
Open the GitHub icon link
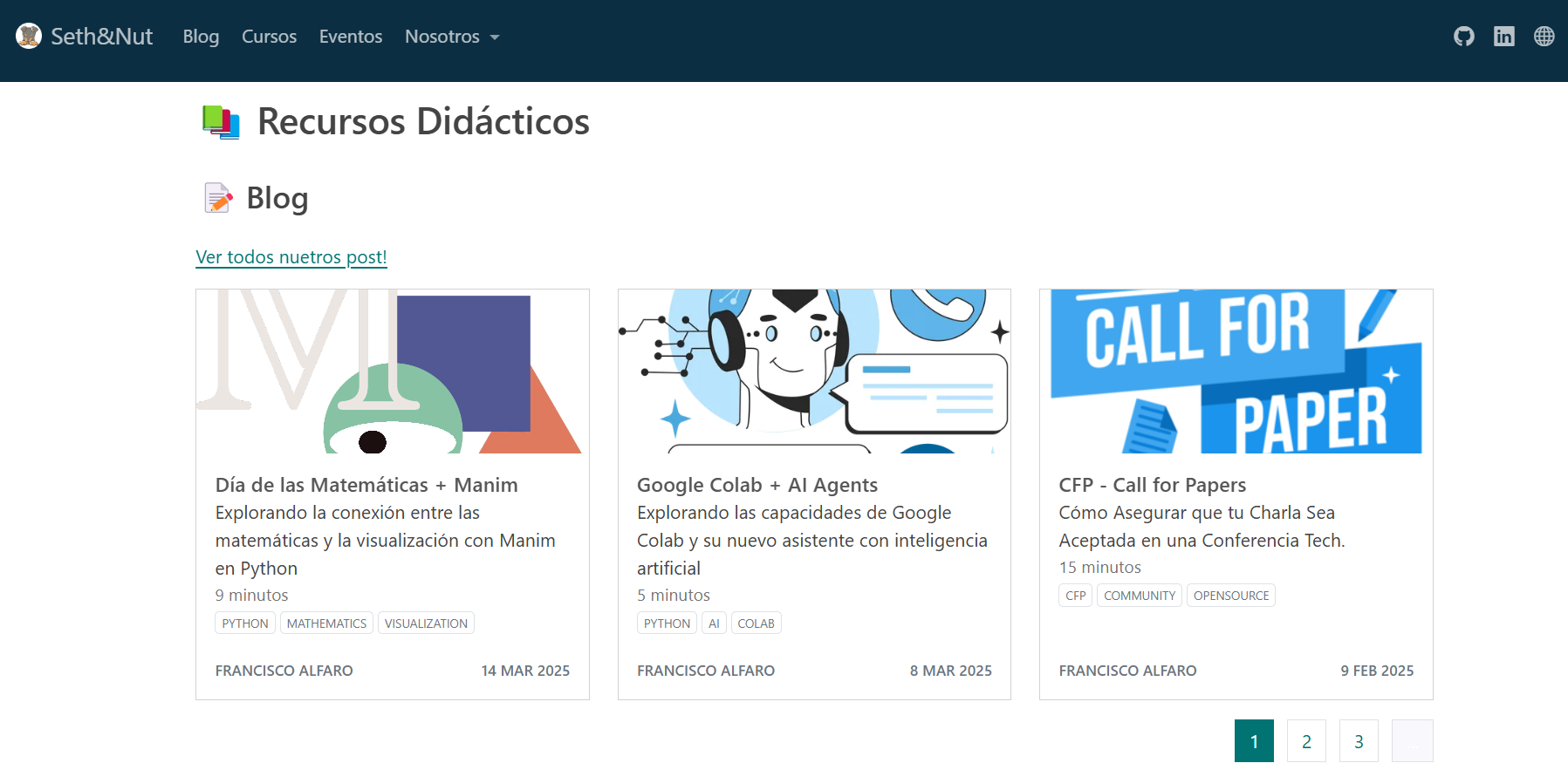tap(1463, 37)
